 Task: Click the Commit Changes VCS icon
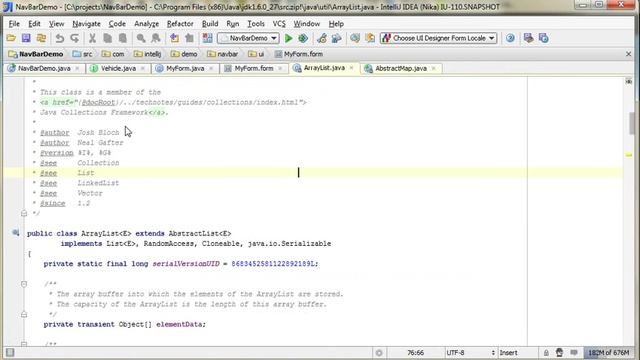pyautogui.click(x=370, y=38)
